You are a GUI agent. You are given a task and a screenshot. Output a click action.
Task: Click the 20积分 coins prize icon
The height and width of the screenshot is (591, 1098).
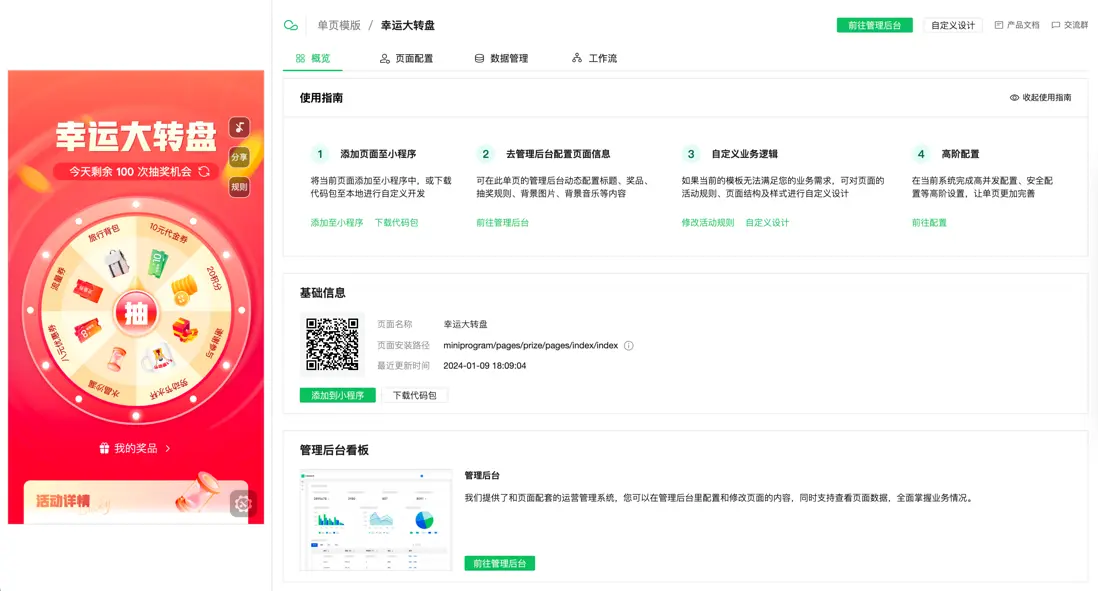pyautogui.click(x=183, y=290)
